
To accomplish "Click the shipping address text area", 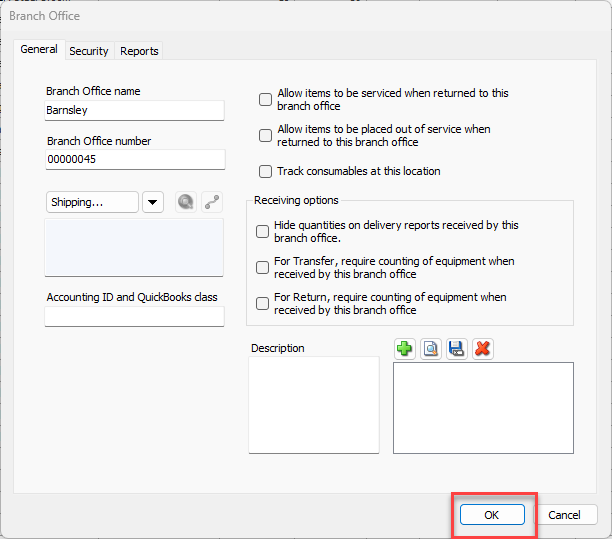I will 134,247.
